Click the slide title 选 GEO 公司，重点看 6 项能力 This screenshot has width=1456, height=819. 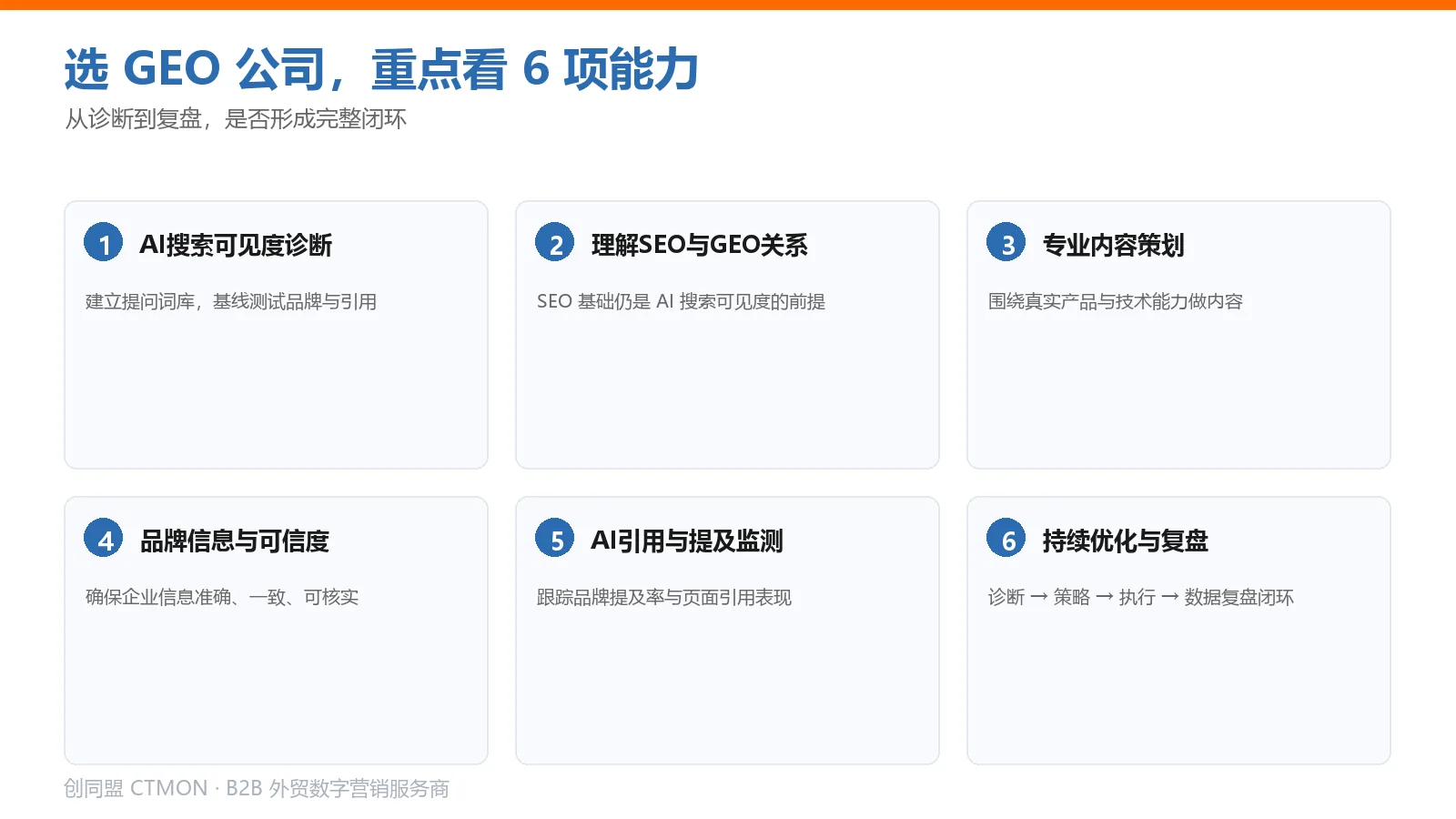(x=381, y=69)
